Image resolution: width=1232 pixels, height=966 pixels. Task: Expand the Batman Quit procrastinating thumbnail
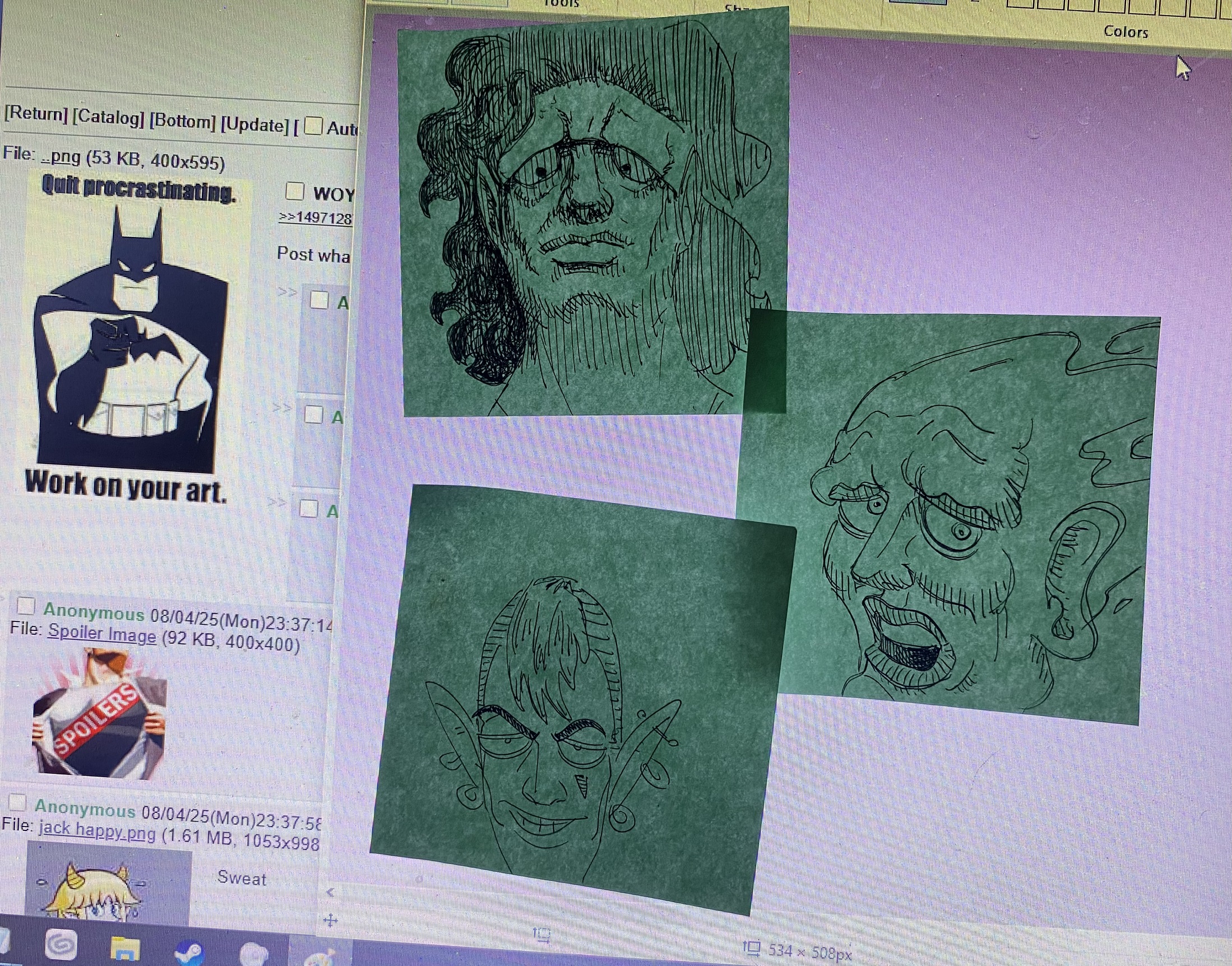132,337
